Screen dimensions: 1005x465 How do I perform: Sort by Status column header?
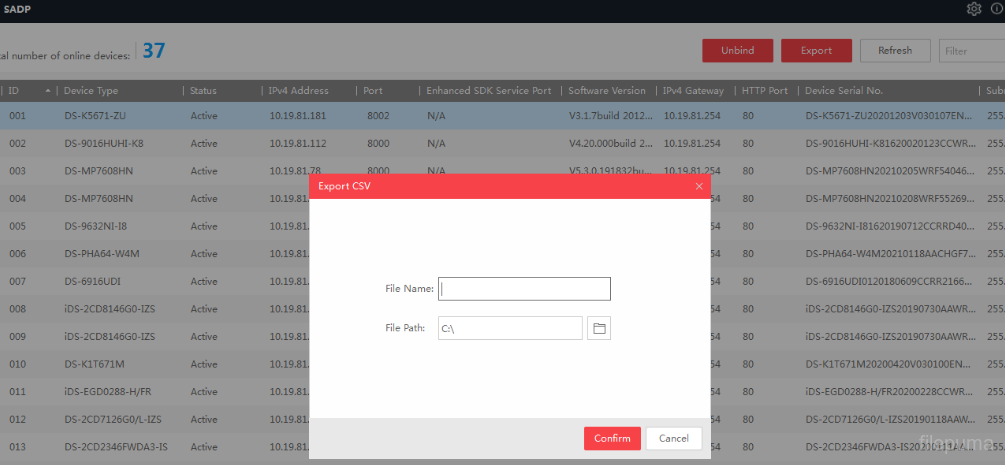(x=203, y=91)
